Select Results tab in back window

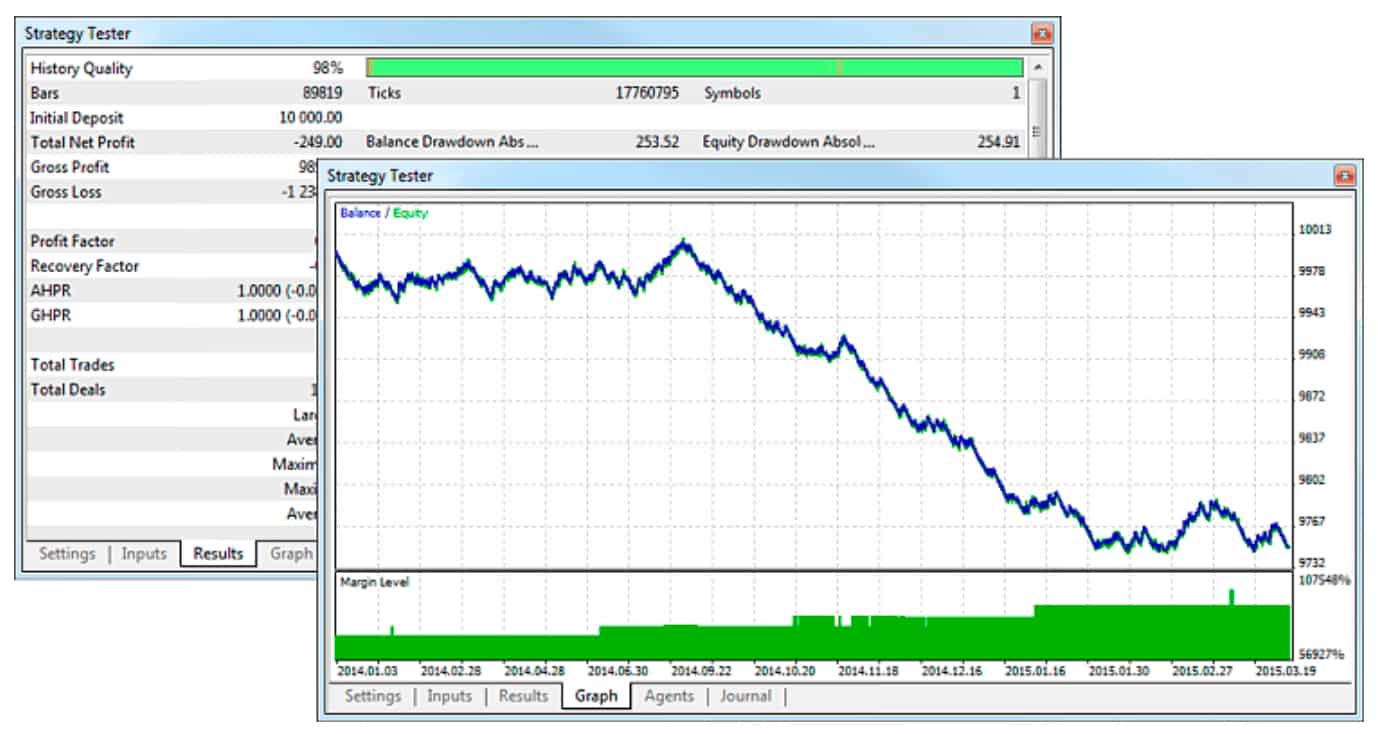[218, 553]
